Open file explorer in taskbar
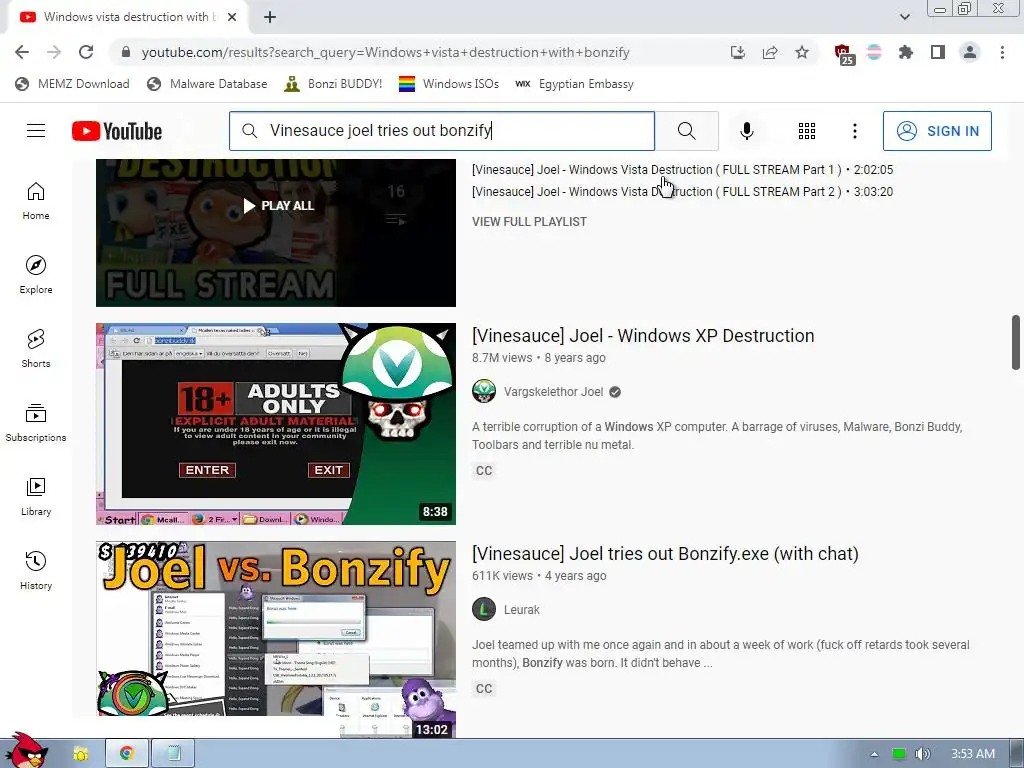The height and width of the screenshot is (768, 1024). click(81, 754)
